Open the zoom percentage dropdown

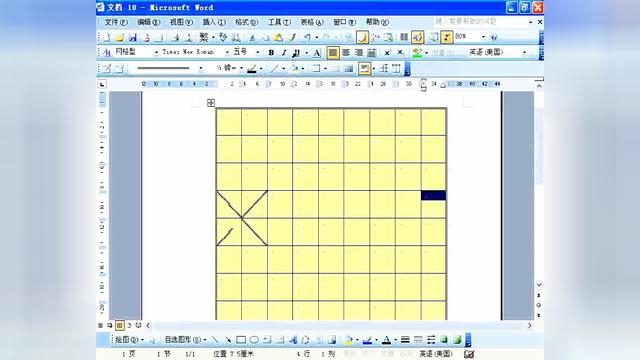[x=484, y=37]
